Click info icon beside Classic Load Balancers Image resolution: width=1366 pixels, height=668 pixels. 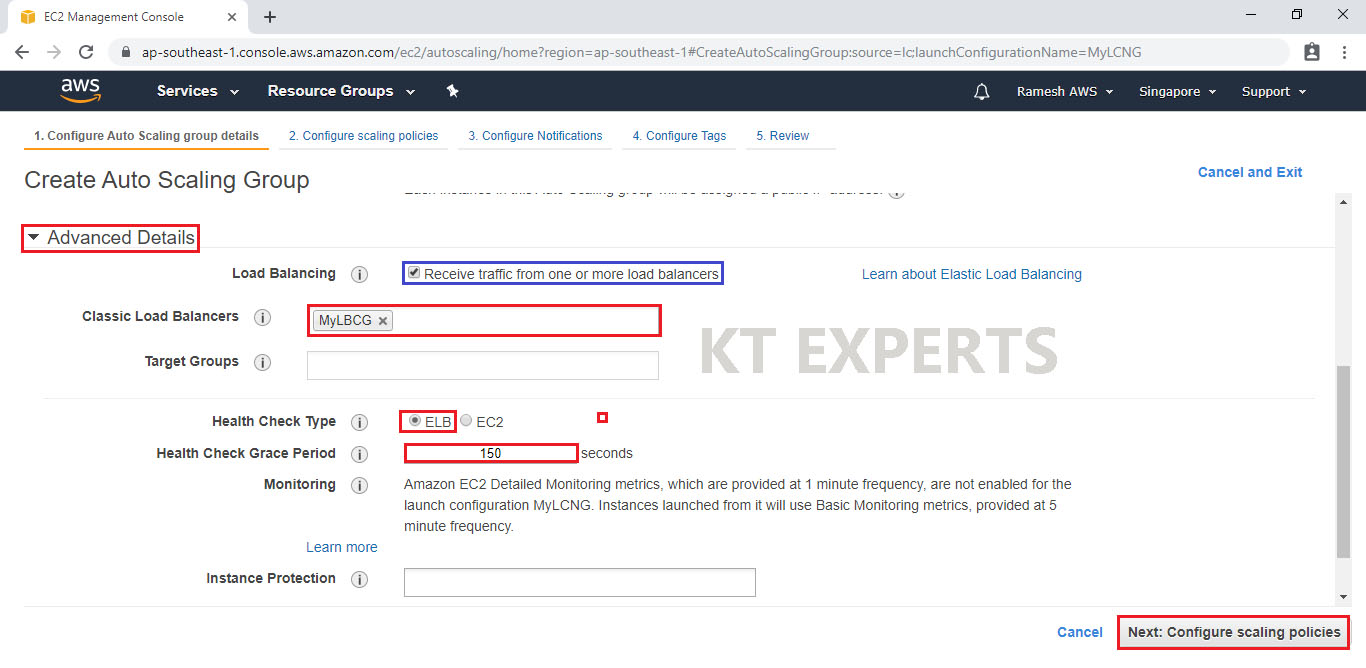263,317
